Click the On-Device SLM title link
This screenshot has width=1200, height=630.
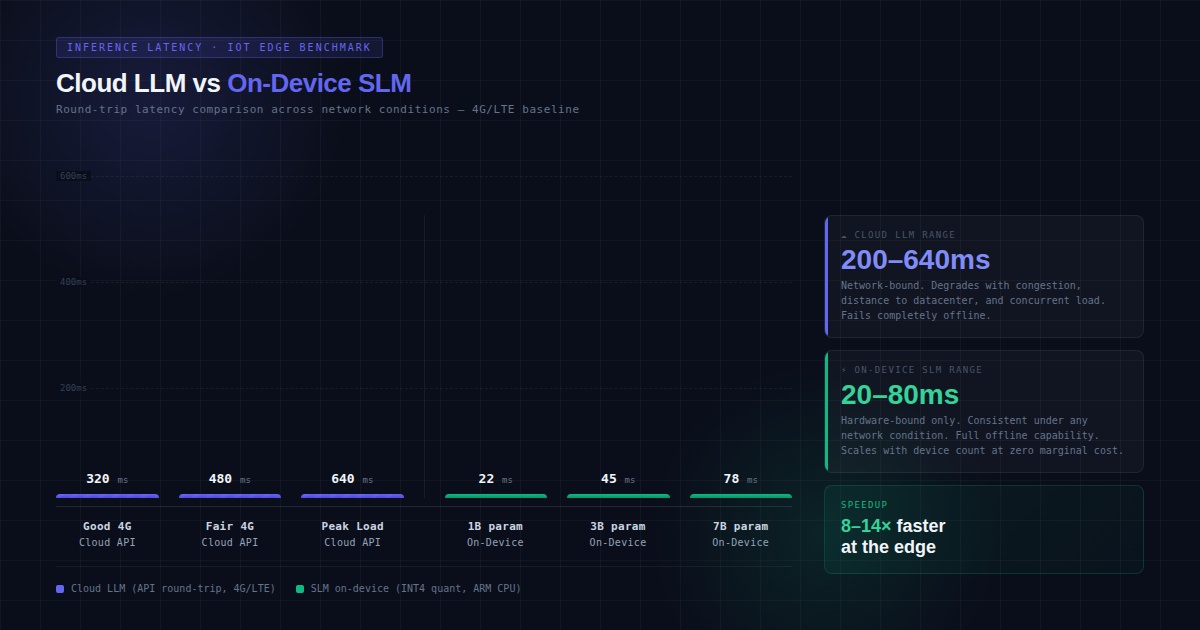tap(318, 83)
